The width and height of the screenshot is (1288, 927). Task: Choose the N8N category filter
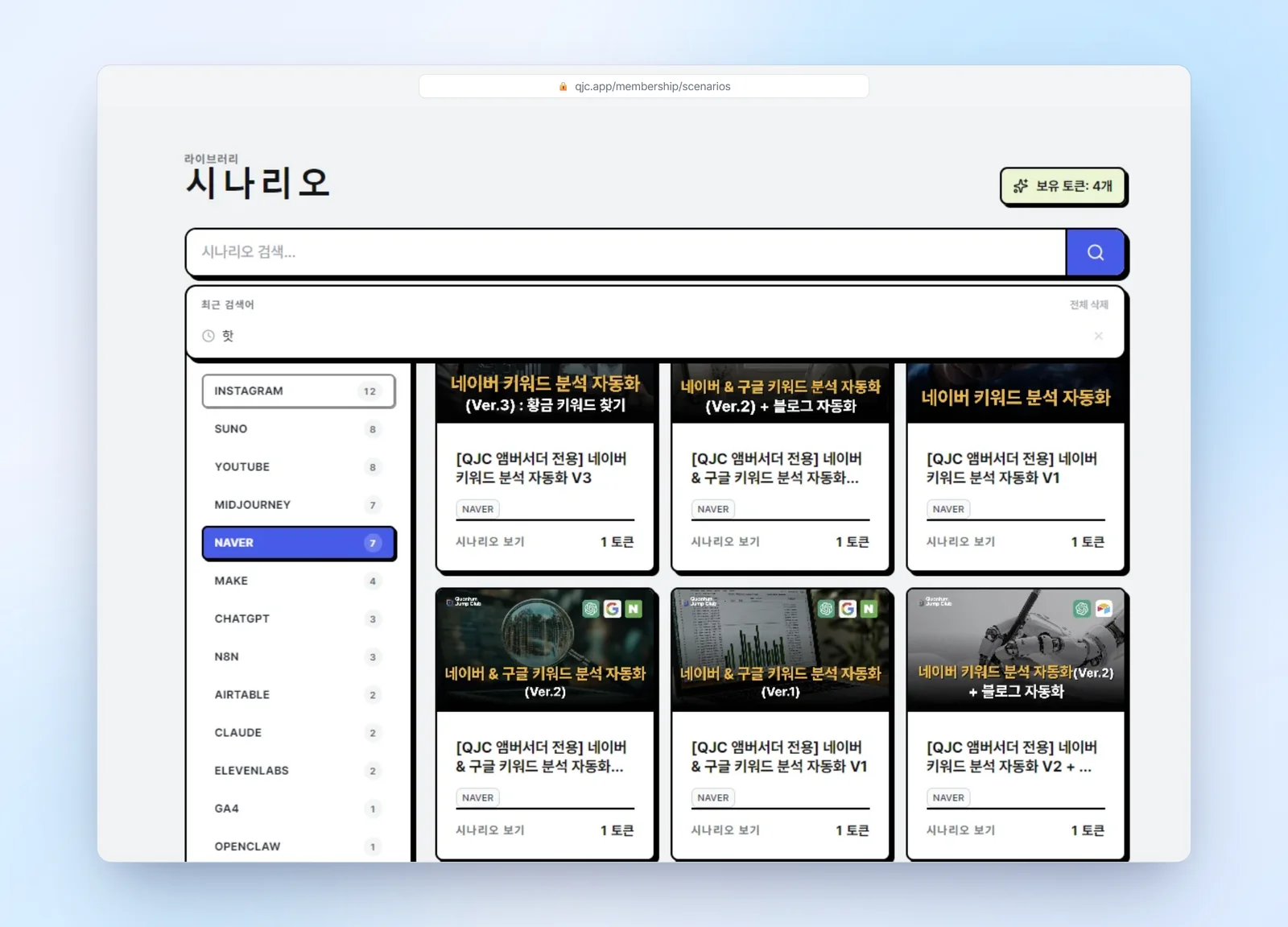click(299, 656)
